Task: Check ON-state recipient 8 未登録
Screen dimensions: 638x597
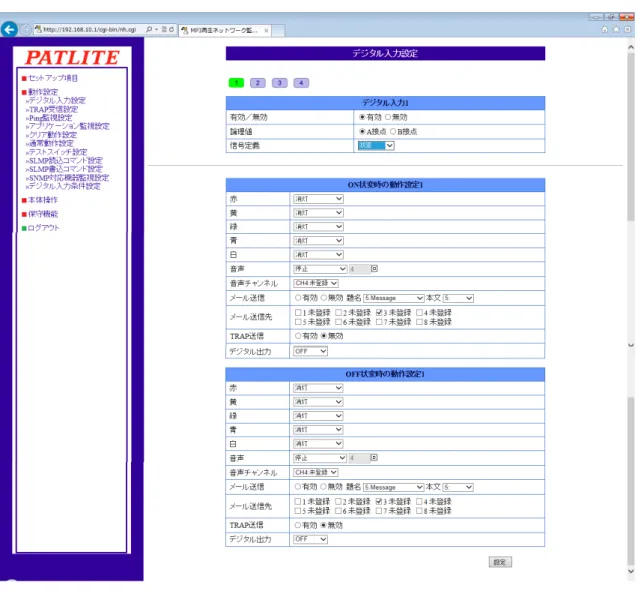Action: [x=419, y=322]
